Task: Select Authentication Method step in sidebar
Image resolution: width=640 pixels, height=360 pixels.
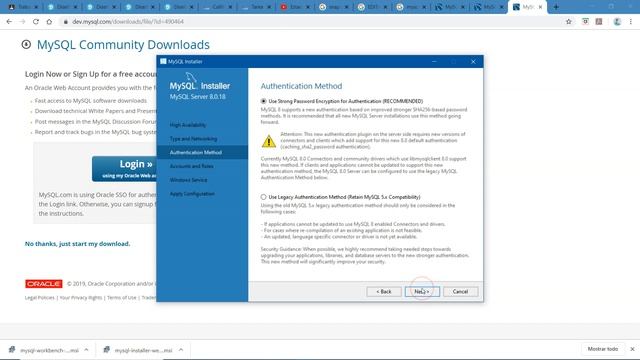Action: [x=196, y=152]
